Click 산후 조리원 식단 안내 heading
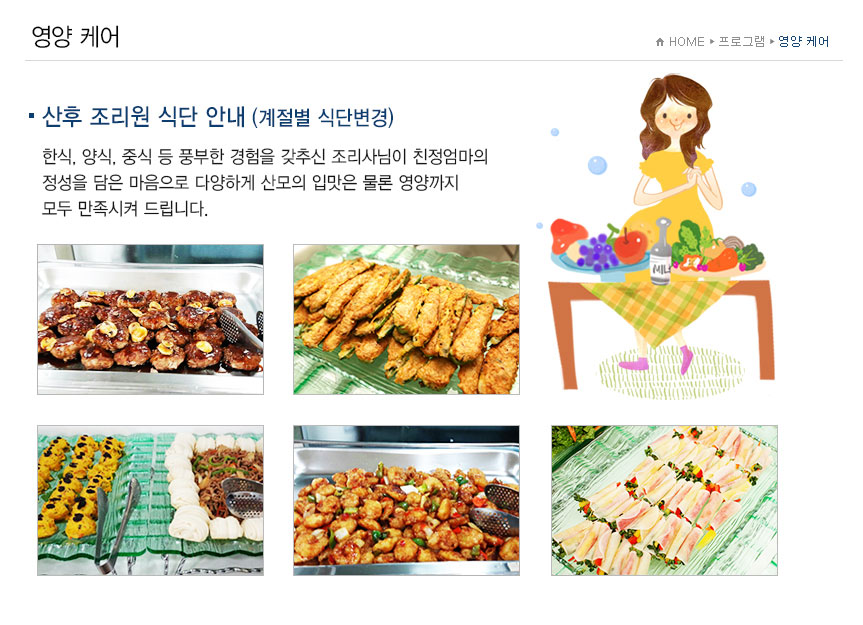863x625 pixels. coord(143,117)
